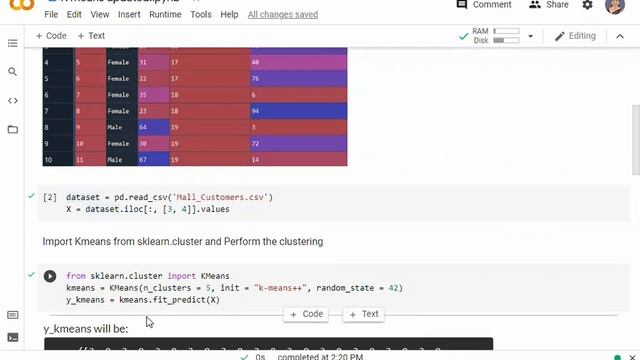The width and height of the screenshot is (640, 360).
Task: Insert code cell below the KMeans cell
Action: point(306,314)
